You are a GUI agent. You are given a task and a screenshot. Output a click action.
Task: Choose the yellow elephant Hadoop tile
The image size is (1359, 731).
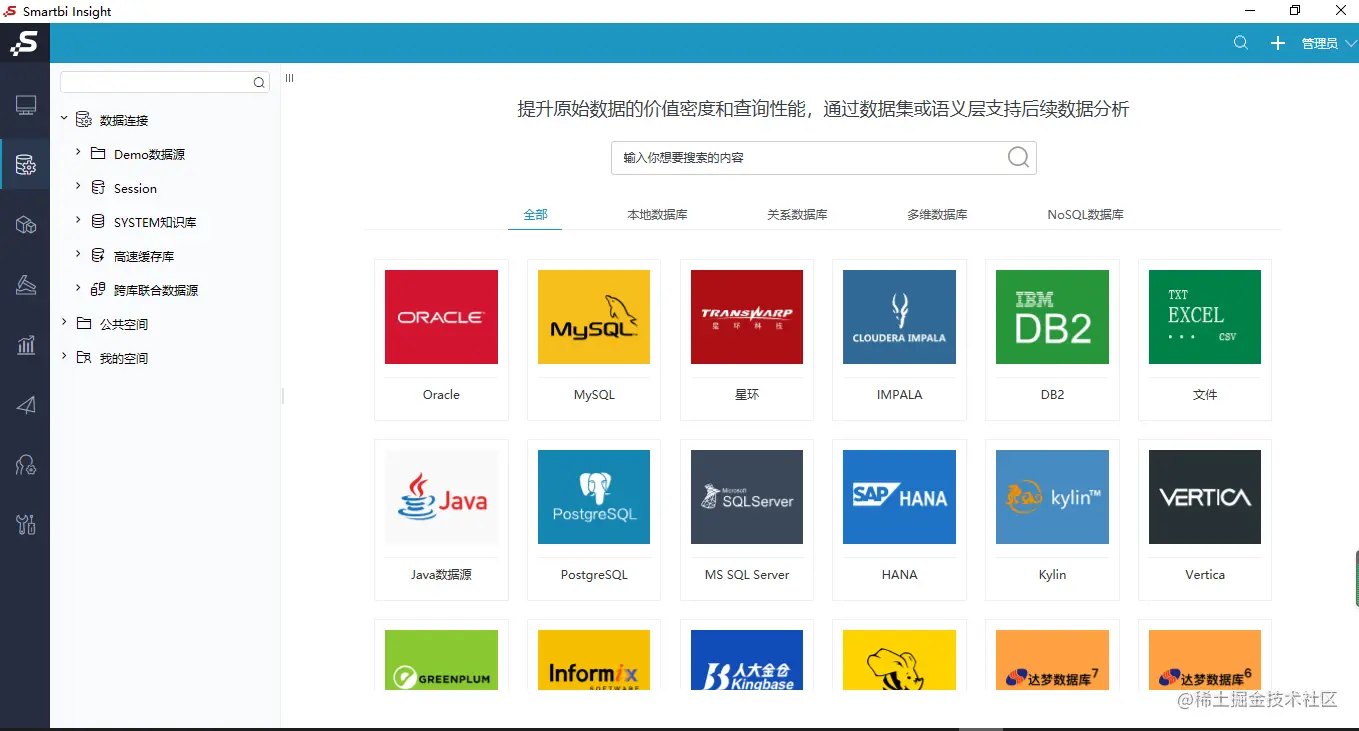(899, 656)
